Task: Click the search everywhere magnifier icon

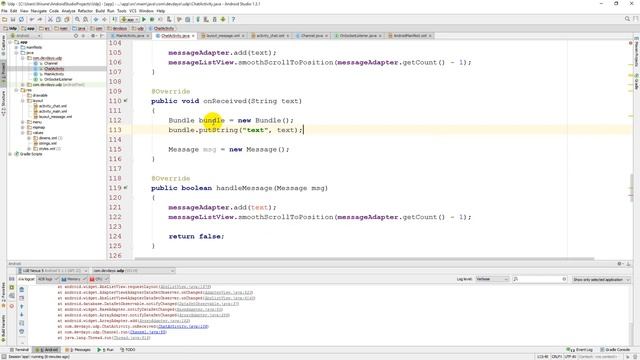Action: [627, 19]
